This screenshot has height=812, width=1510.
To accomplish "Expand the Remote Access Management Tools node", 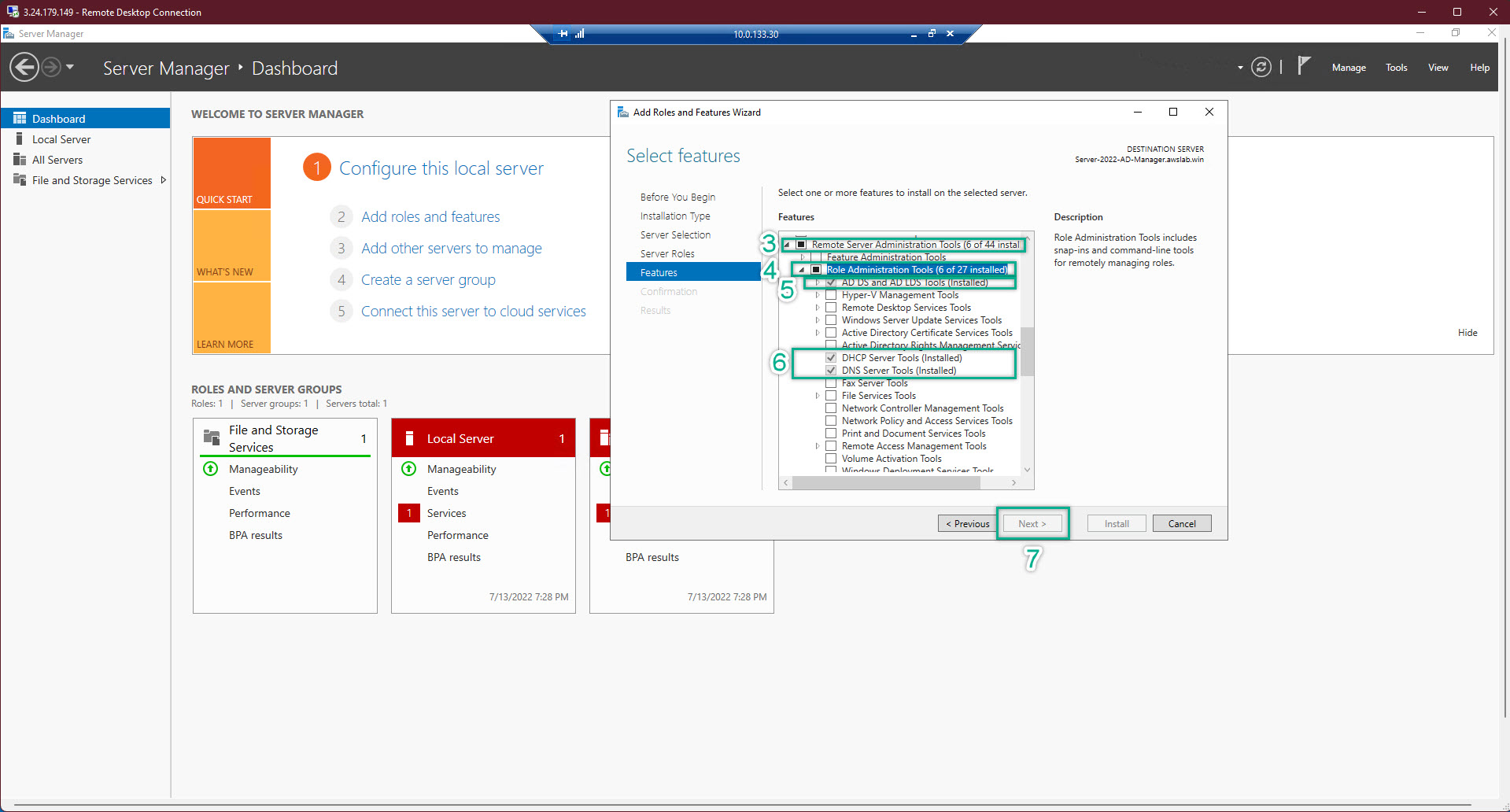I will click(x=817, y=446).
